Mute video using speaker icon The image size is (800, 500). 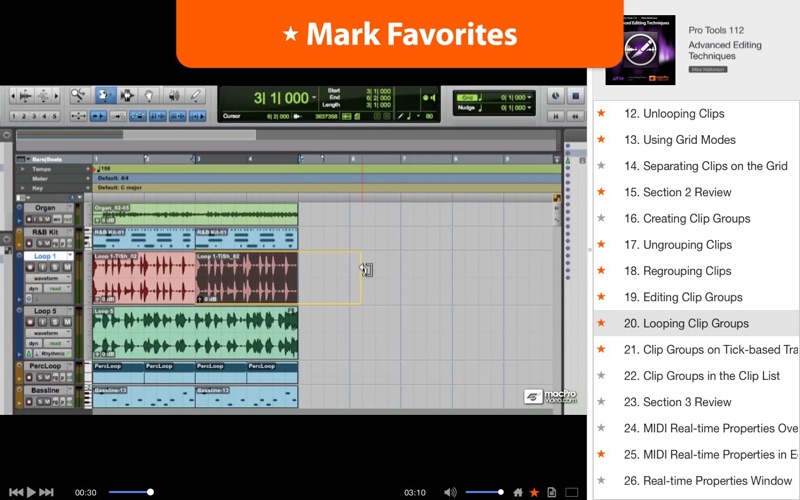(450, 492)
